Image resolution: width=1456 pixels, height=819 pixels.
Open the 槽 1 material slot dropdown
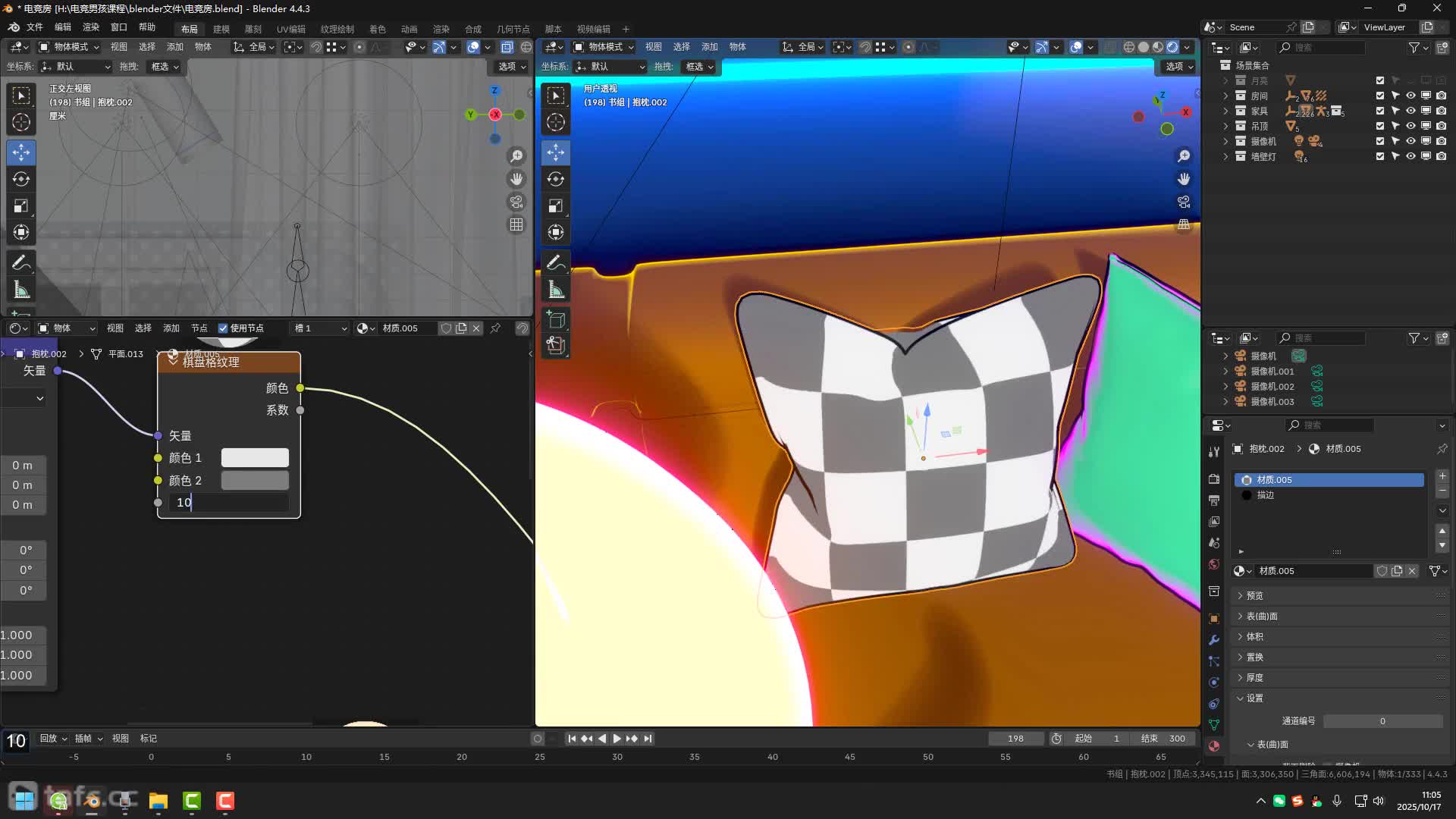[x=320, y=328]
